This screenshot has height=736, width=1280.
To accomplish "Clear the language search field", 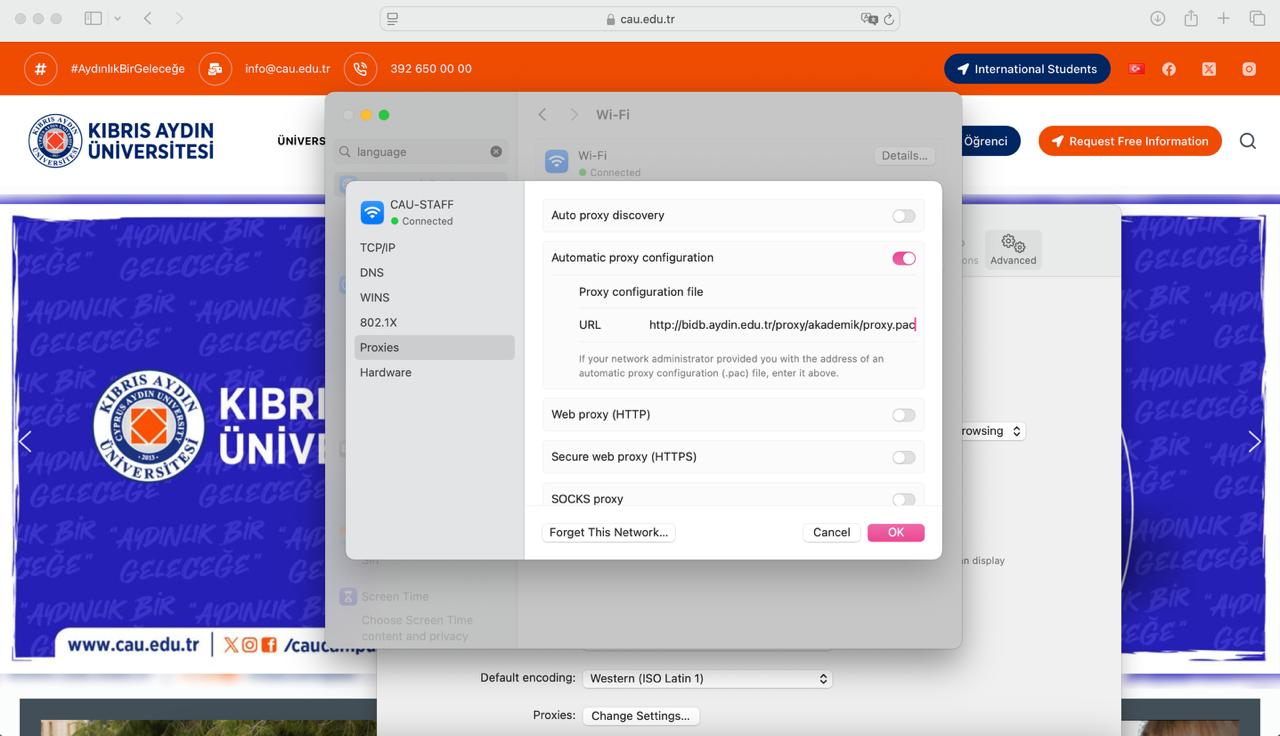I will tap(496, 152).
